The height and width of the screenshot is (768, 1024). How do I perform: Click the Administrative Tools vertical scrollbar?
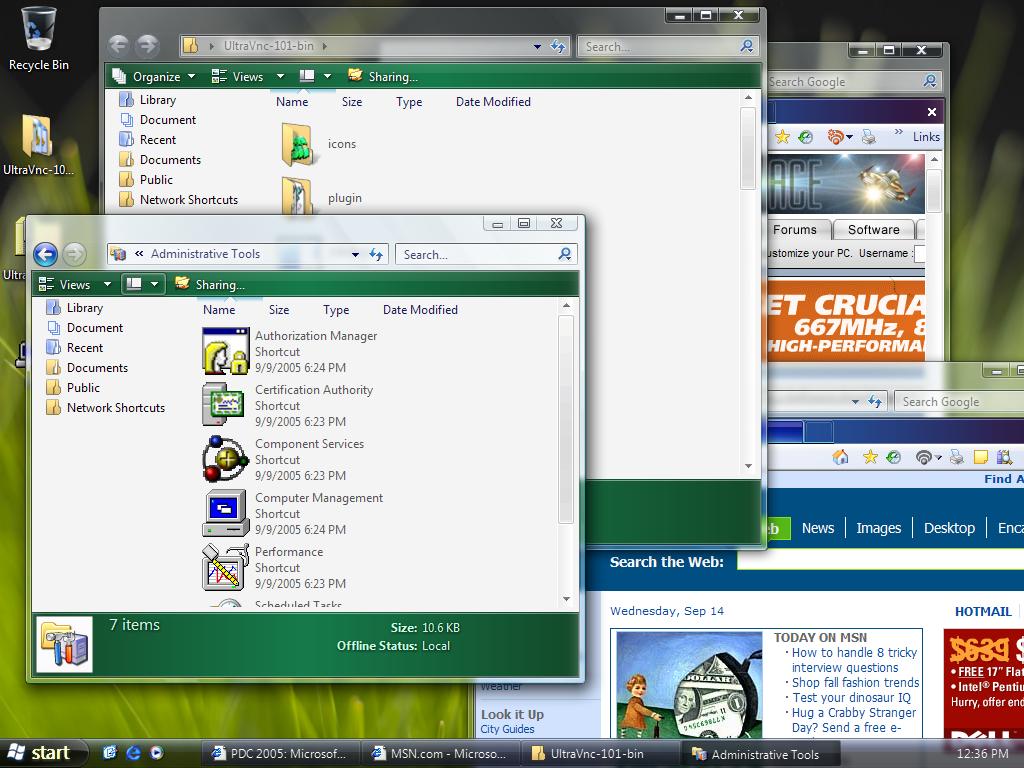pyautogui.click(x=566, y=420)
